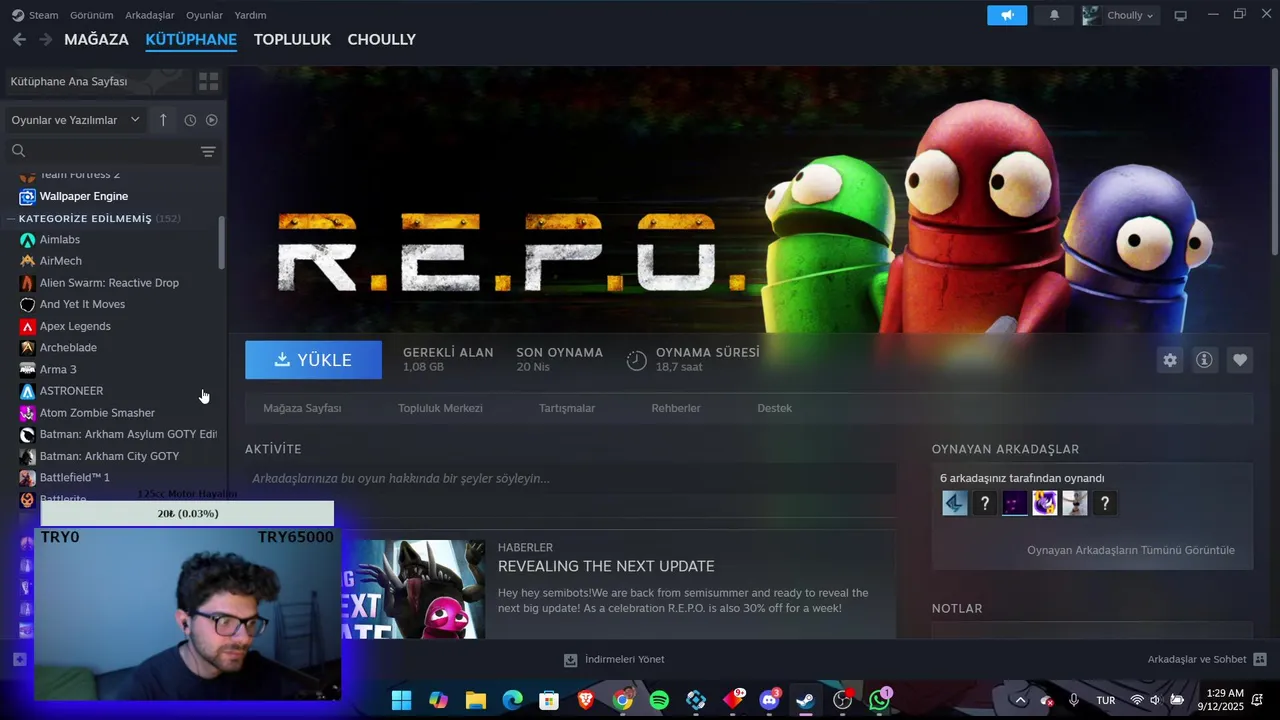The width and height of the screenshot is (1280, 720).
Task: Open Discord from the taskbar
Action: (769, 700)
